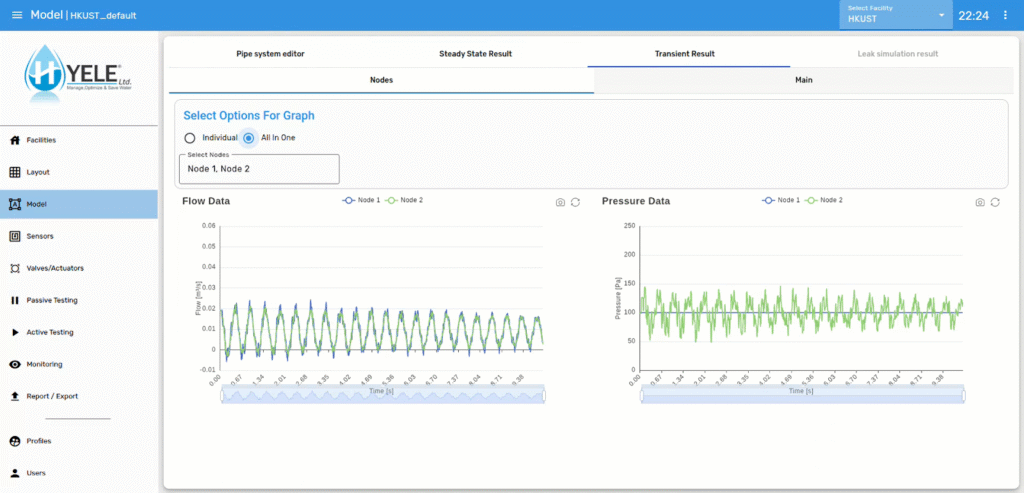Click the Layout grid icon
Image resolution: width=1024 pixels, height=493 pixels.
click(x=15, y=172)
